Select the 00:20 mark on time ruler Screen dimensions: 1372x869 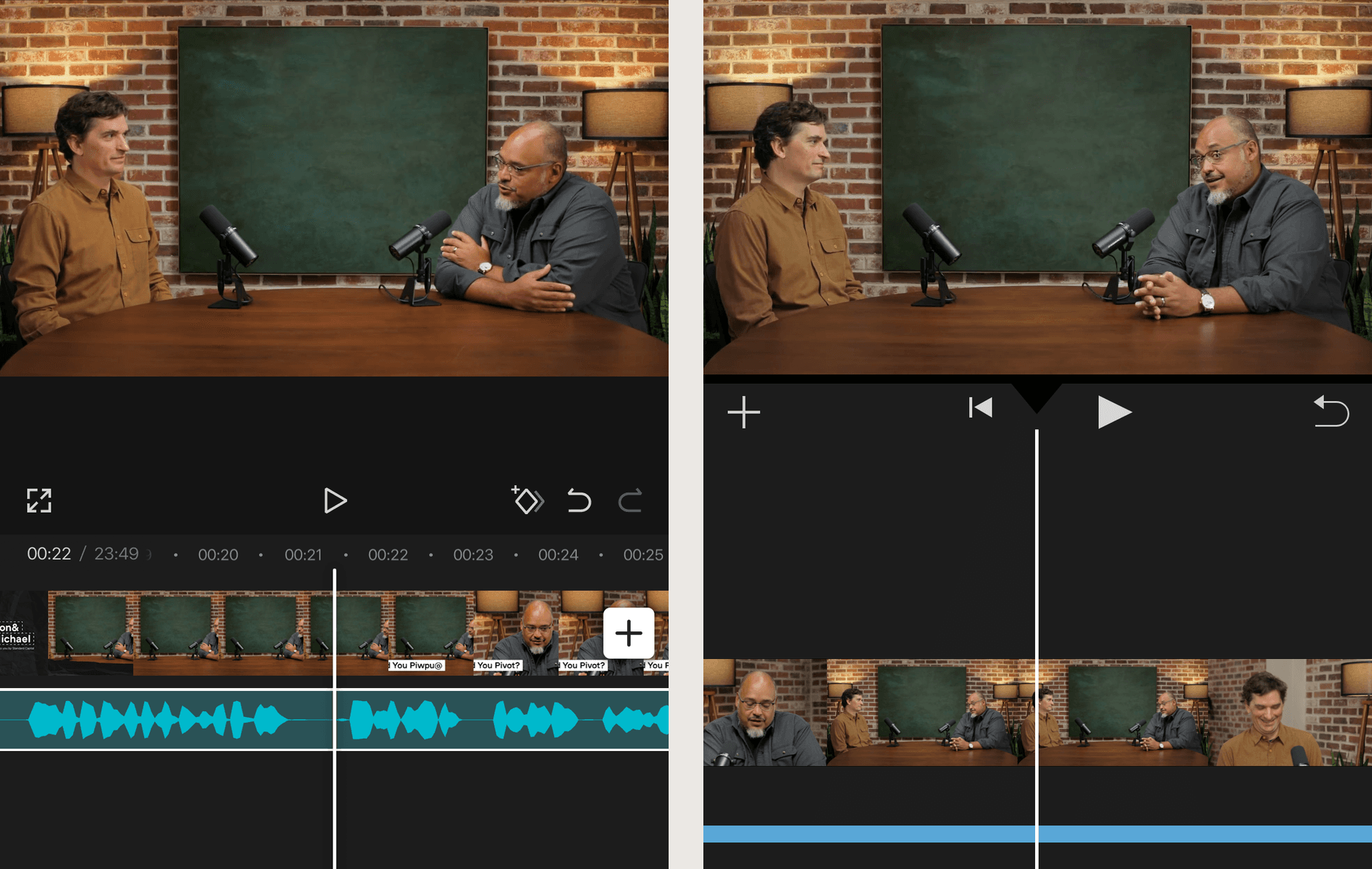click(218, 555)
